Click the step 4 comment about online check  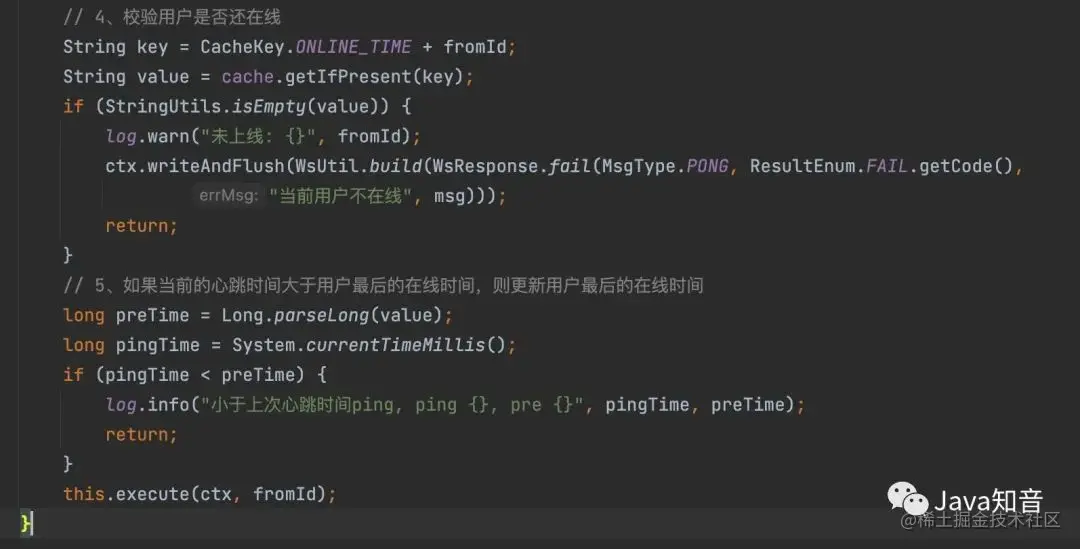pos(172,17)
